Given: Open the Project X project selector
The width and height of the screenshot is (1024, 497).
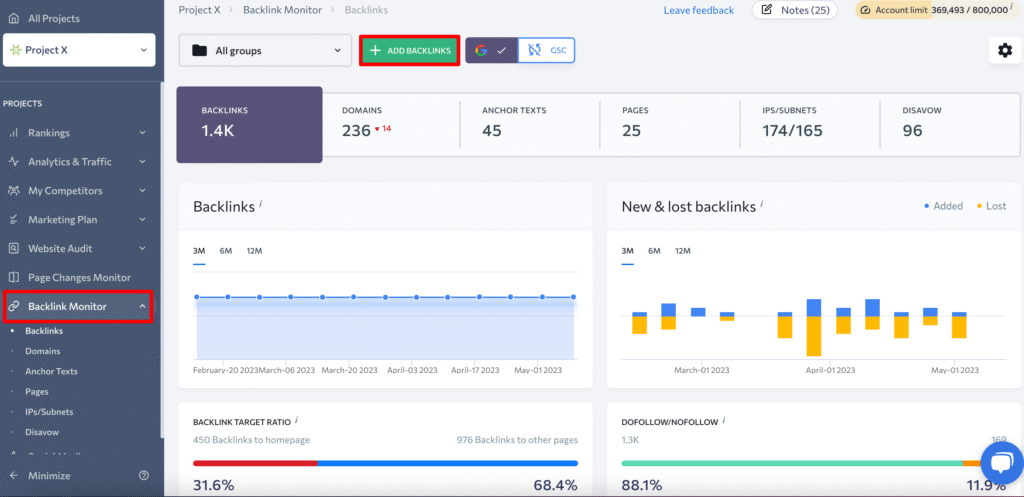Looking at the screenshot, I should click(79, 49).
